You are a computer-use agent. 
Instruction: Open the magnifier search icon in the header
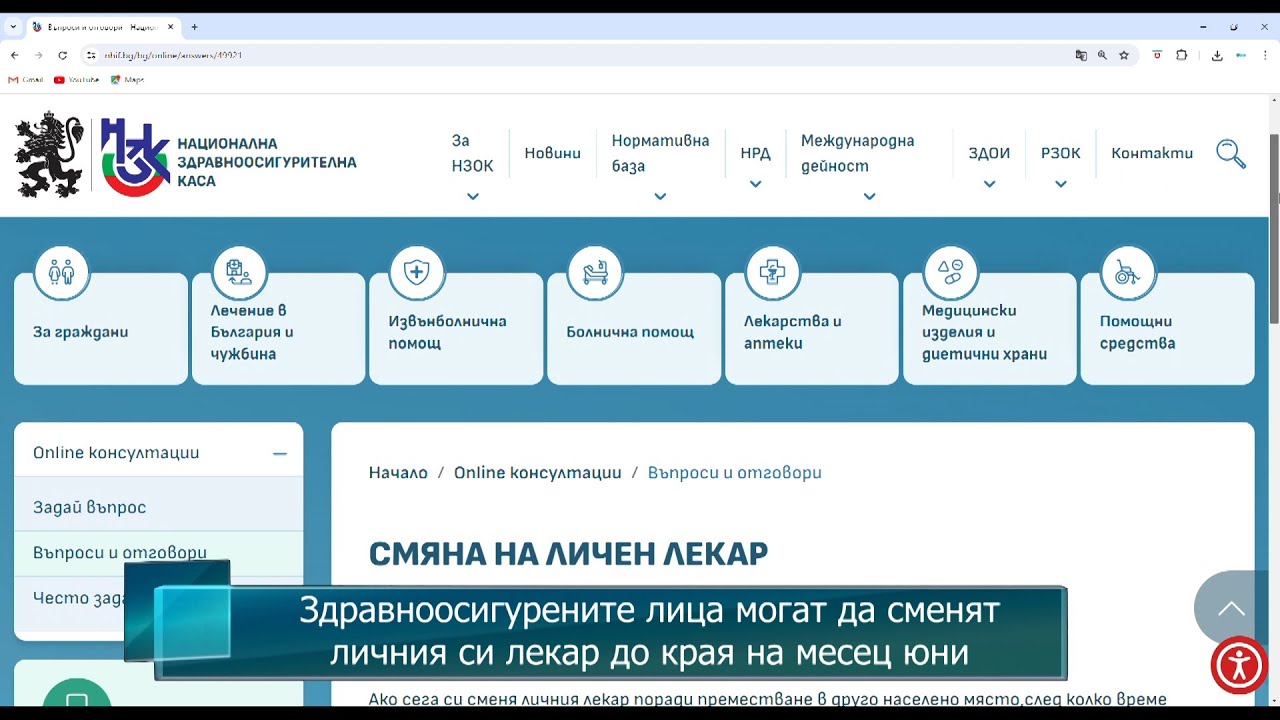coord(1231,154)
